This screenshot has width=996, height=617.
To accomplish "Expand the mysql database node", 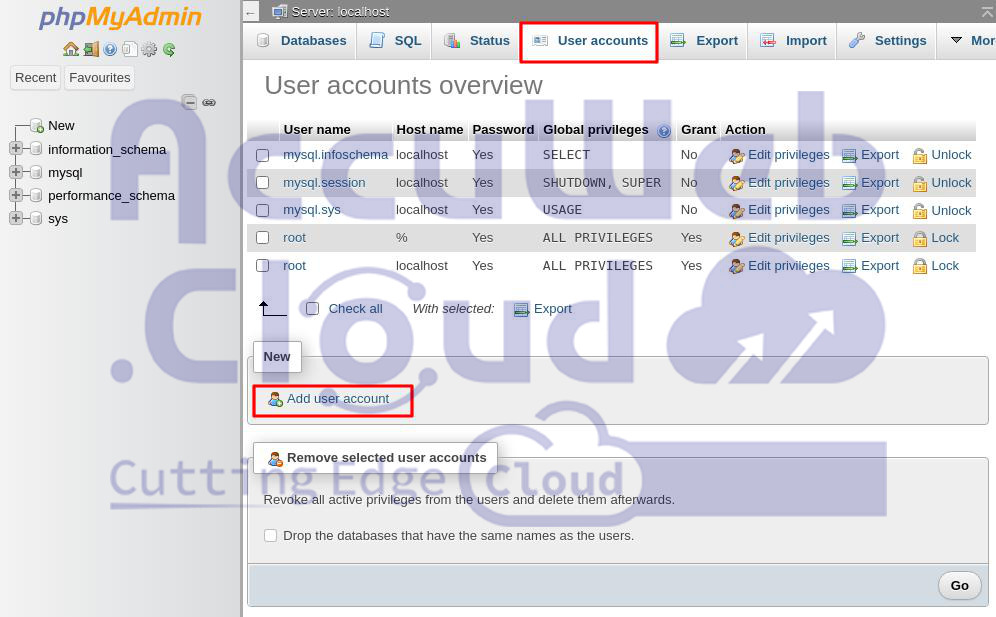I will click(x=16, y=172).
